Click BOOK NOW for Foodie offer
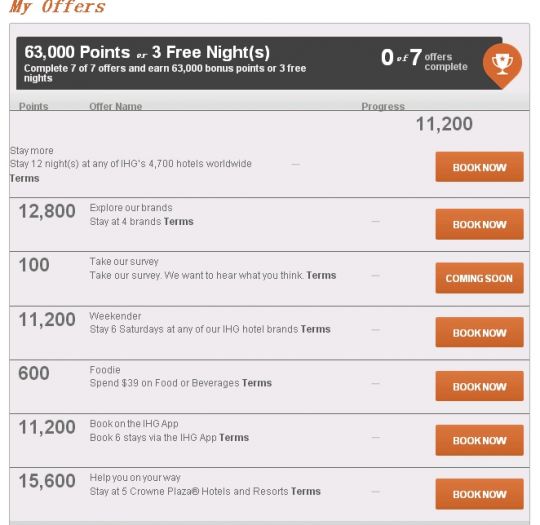Image resolution: width=540 pixels, height=525 pixels. tap(479, 386)
